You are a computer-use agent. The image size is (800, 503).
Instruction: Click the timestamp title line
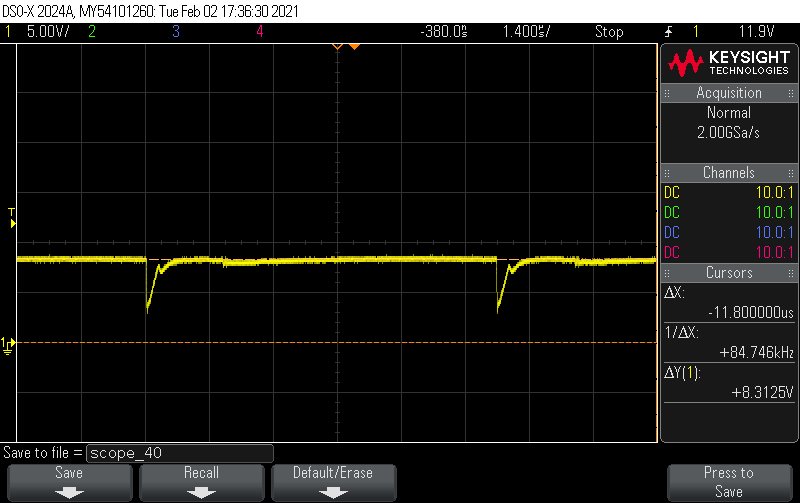click(150, 11)
